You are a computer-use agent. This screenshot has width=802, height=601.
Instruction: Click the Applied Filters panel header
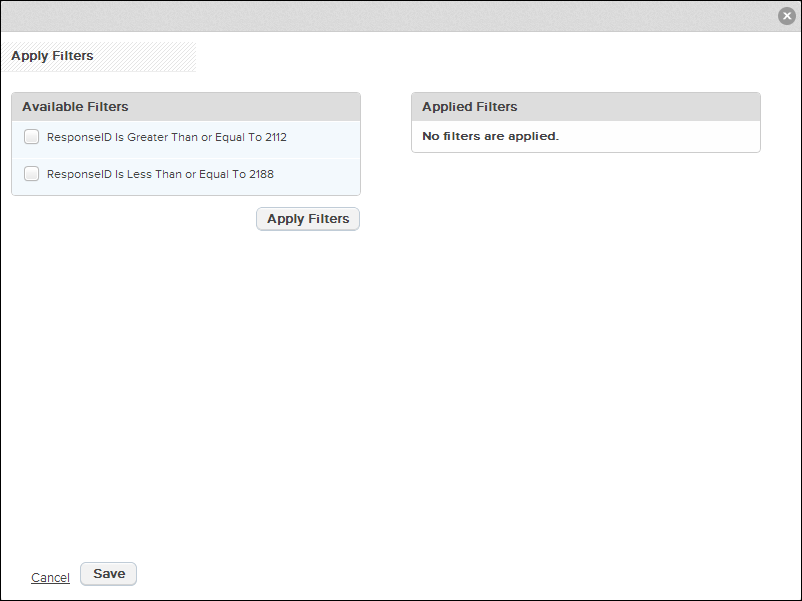[586, 107]
